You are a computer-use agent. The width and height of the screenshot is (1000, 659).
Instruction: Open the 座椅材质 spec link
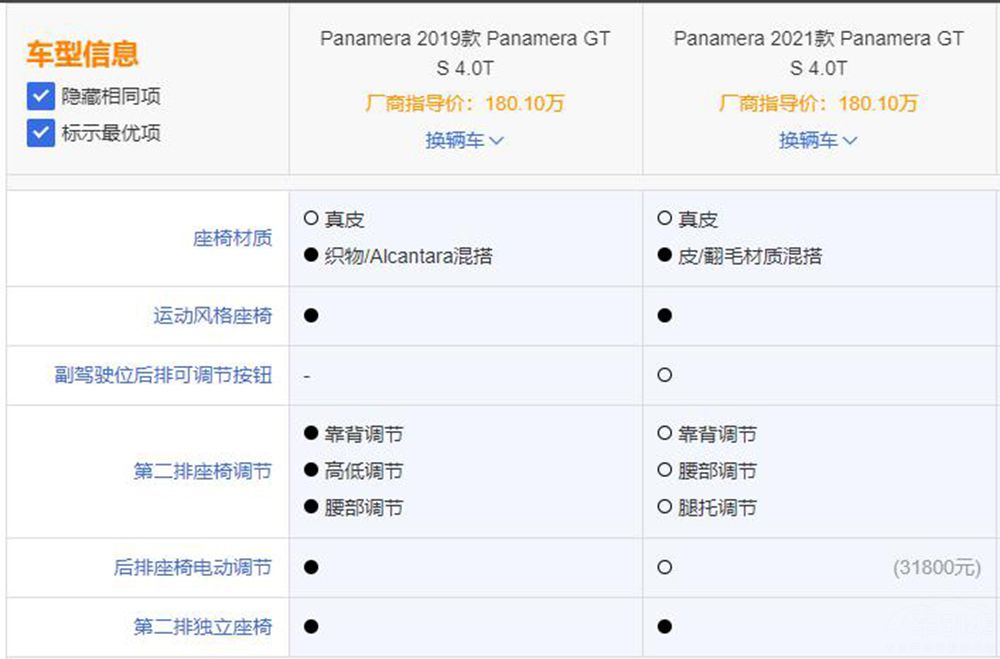[x=232, y=238]
